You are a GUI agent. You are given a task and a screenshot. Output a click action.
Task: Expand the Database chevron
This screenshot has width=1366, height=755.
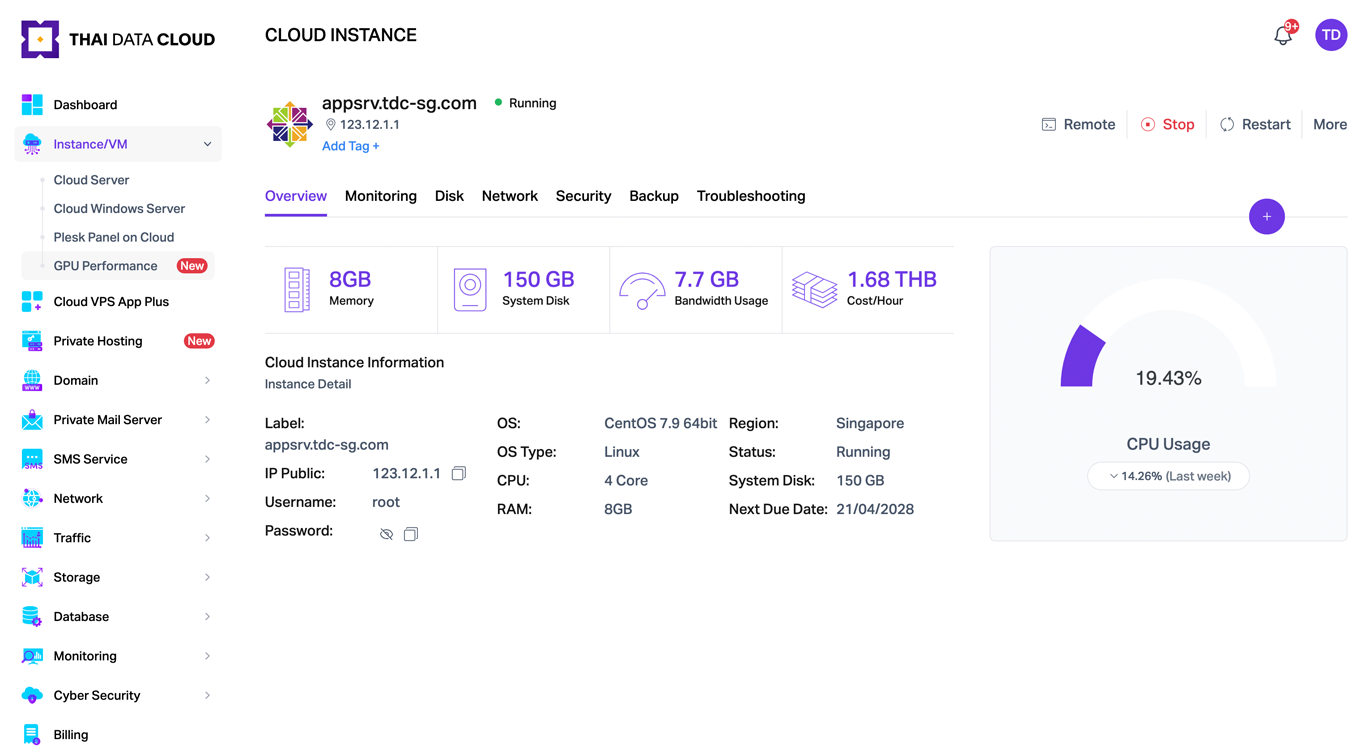coord(207,617)
